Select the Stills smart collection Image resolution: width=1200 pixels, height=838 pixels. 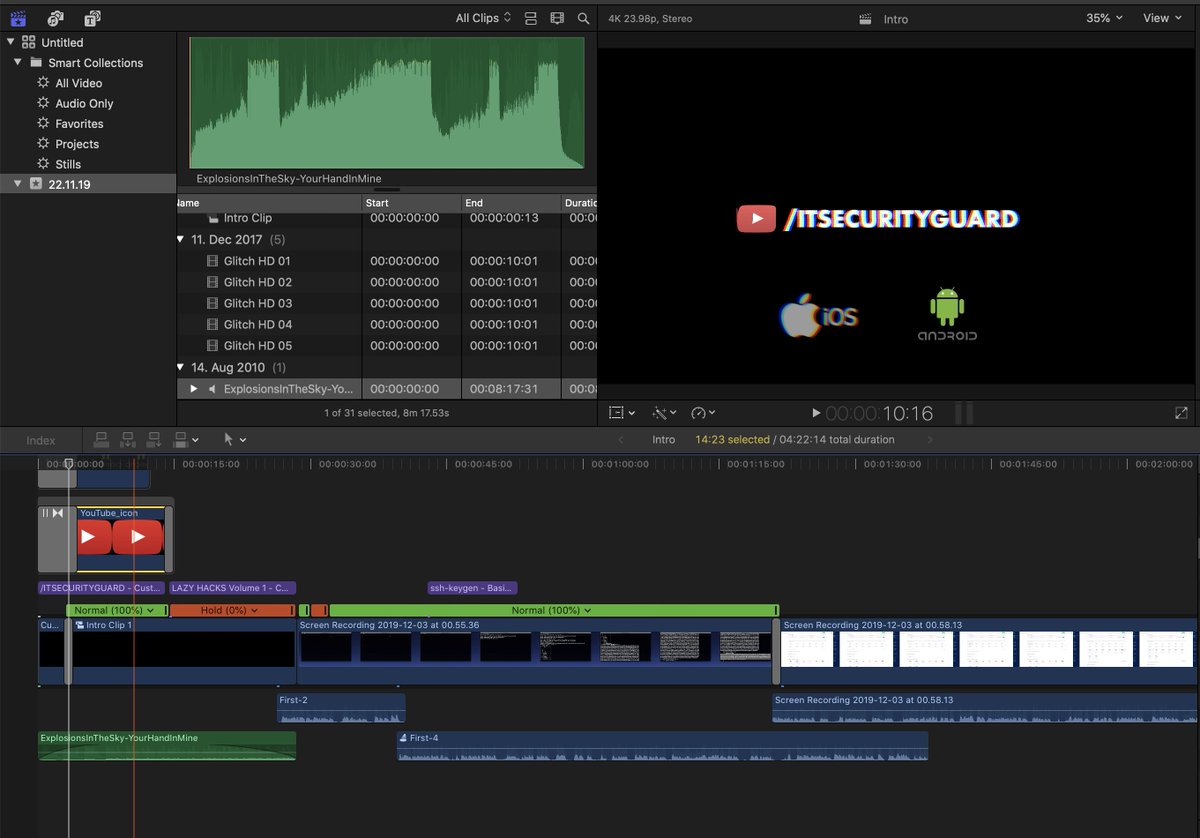click(x=68, y=164)
